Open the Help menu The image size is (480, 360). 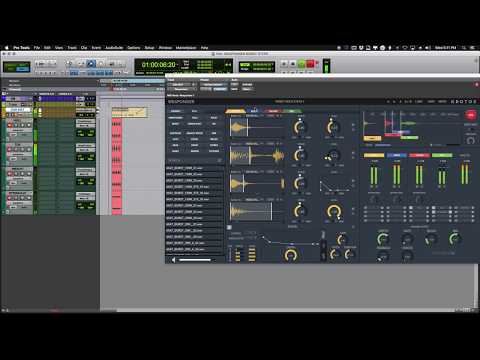pos(204,48)
